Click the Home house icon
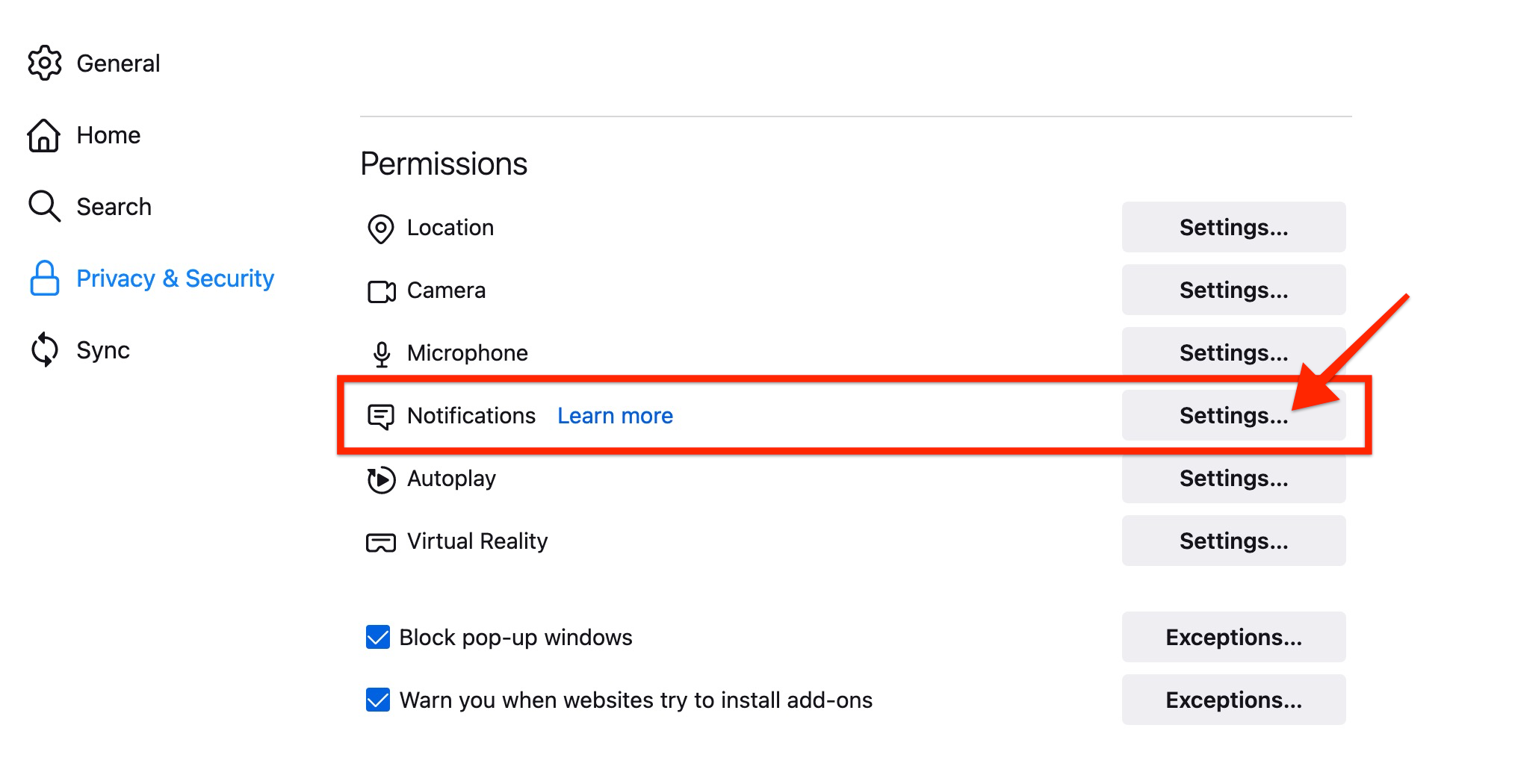Image resolution: width=1515 pixels, height=784 pixels. tap(44, 135)
